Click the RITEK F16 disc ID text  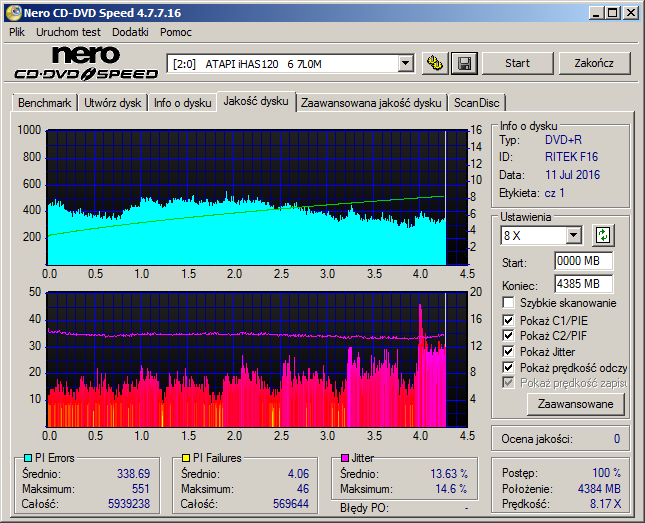(x=571, y=157)
